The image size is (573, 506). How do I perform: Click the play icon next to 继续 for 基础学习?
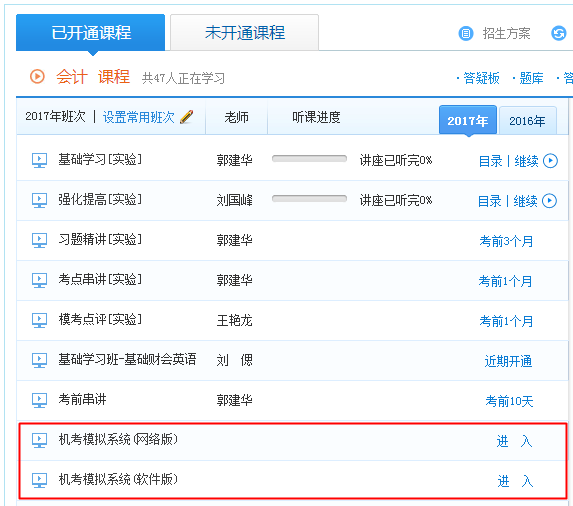pos(550,161)
